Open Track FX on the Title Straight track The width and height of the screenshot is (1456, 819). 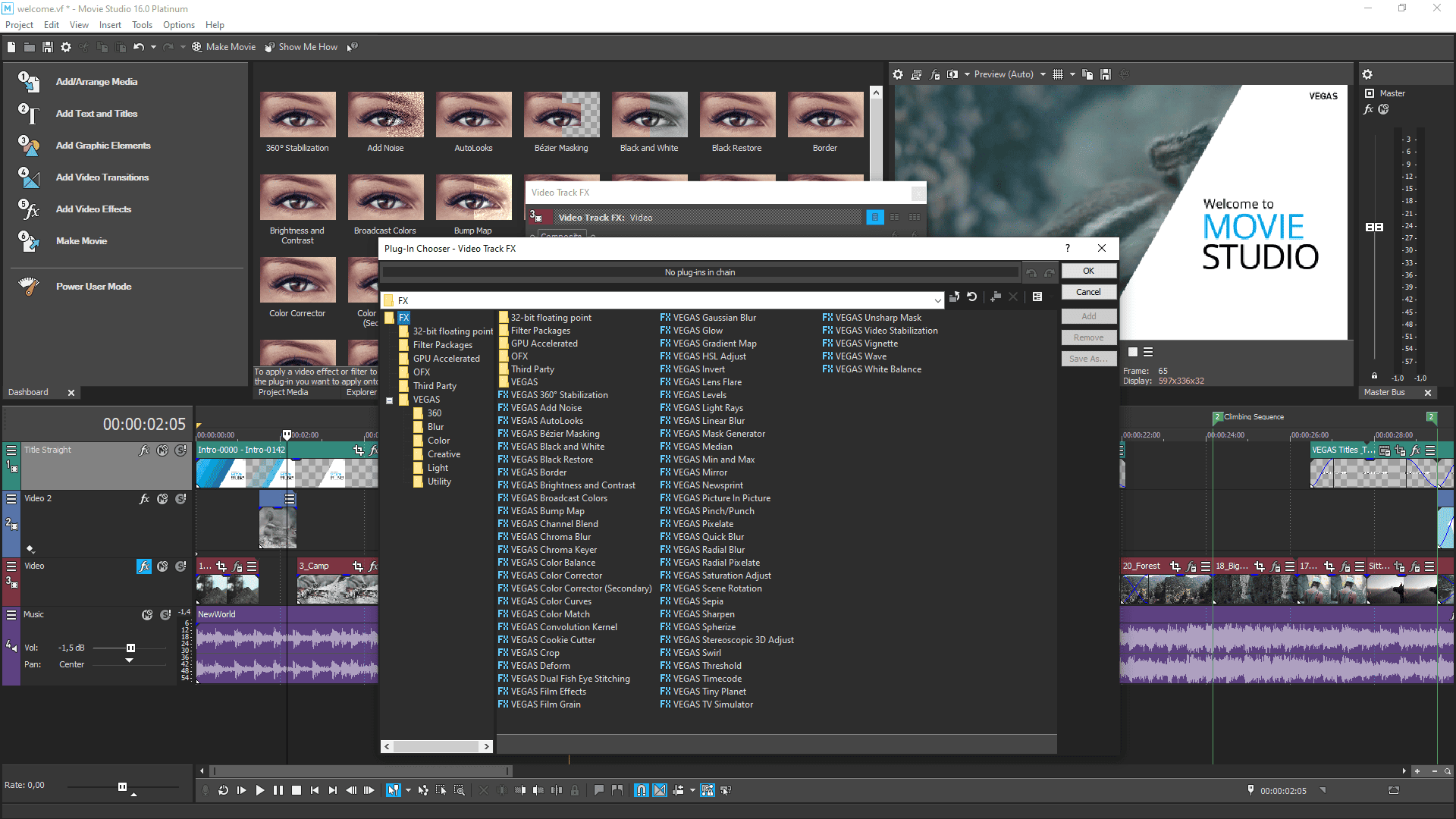point(144,450)
